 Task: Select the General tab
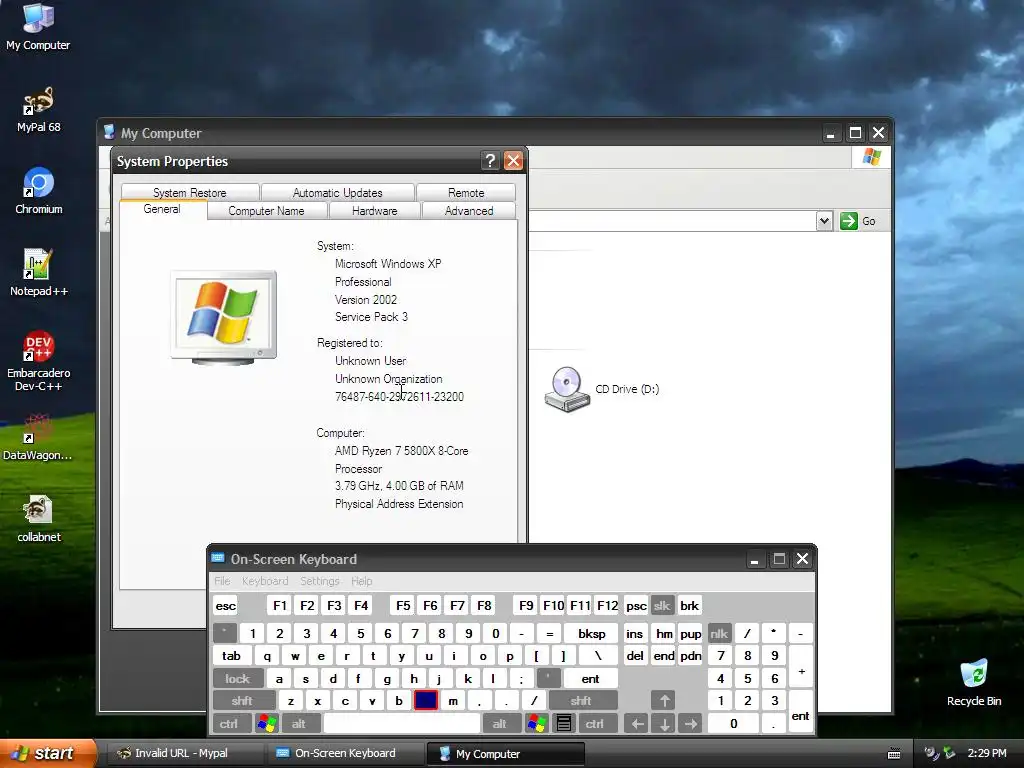(162, 209)
